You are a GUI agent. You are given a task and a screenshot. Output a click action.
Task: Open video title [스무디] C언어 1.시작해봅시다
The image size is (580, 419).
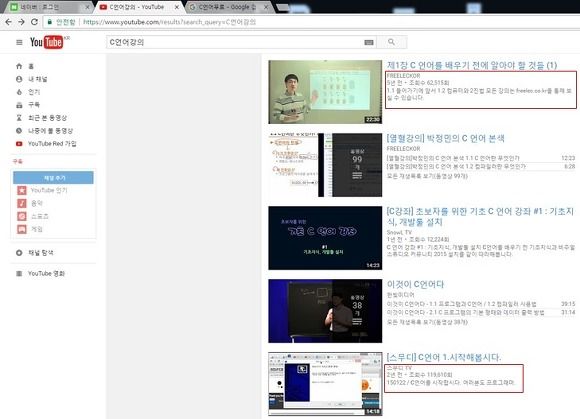(x=444, y=357)
